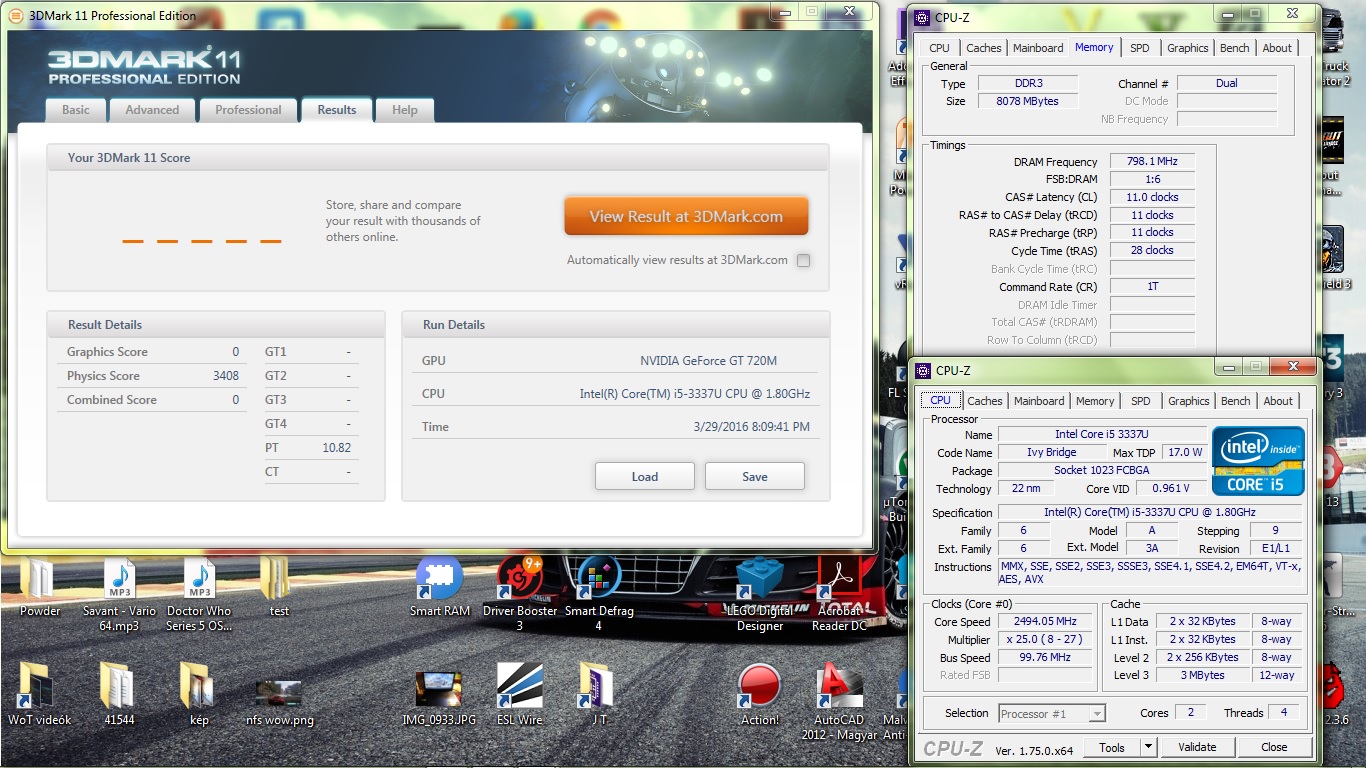Click the PT value 10.82
Screen dimensions: 1366x768
pyautogui.click(x=337, y=448)
